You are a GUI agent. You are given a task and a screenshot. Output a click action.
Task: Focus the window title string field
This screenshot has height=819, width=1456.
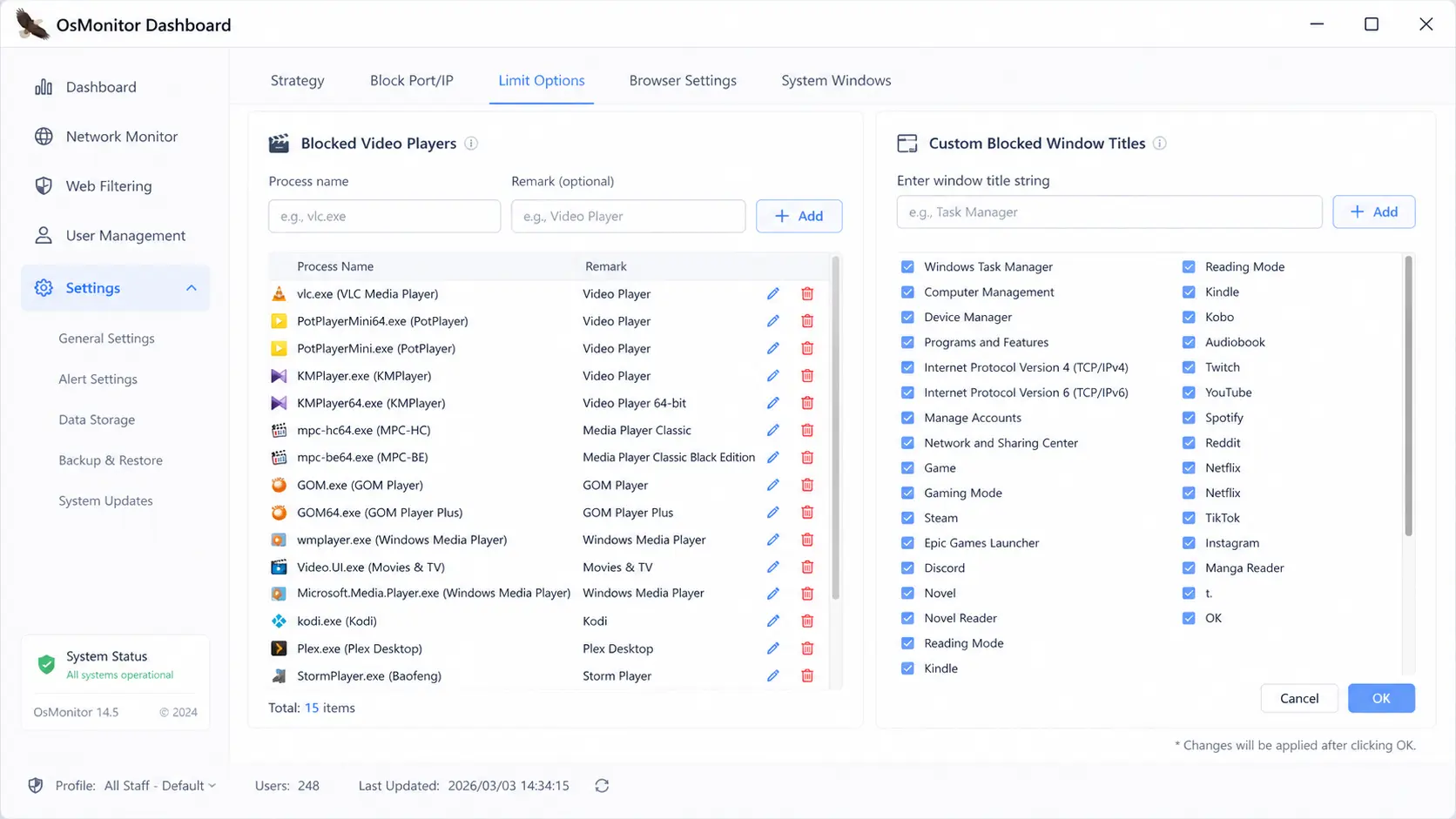(x=1109, y=211)
